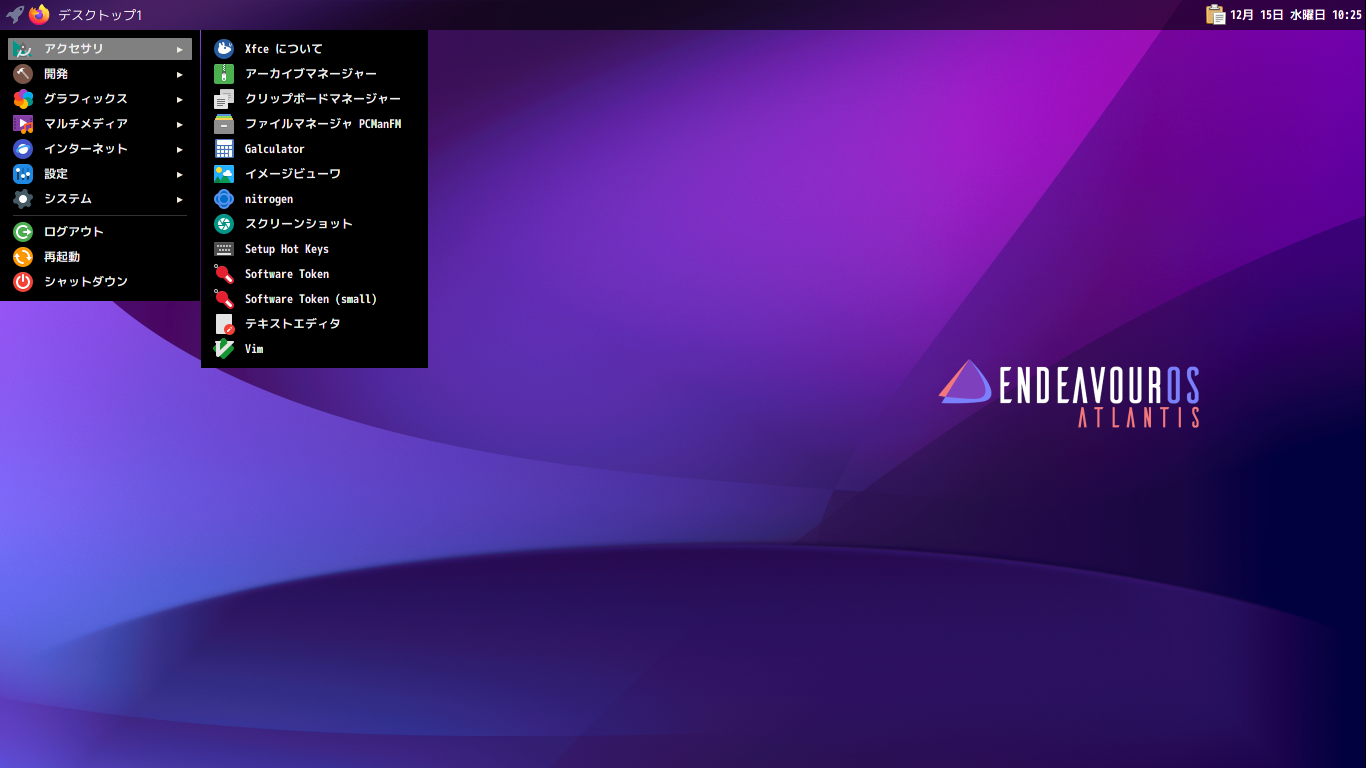Click the green Vim icon
1366x768 pixels.
(x=224, y=349)
